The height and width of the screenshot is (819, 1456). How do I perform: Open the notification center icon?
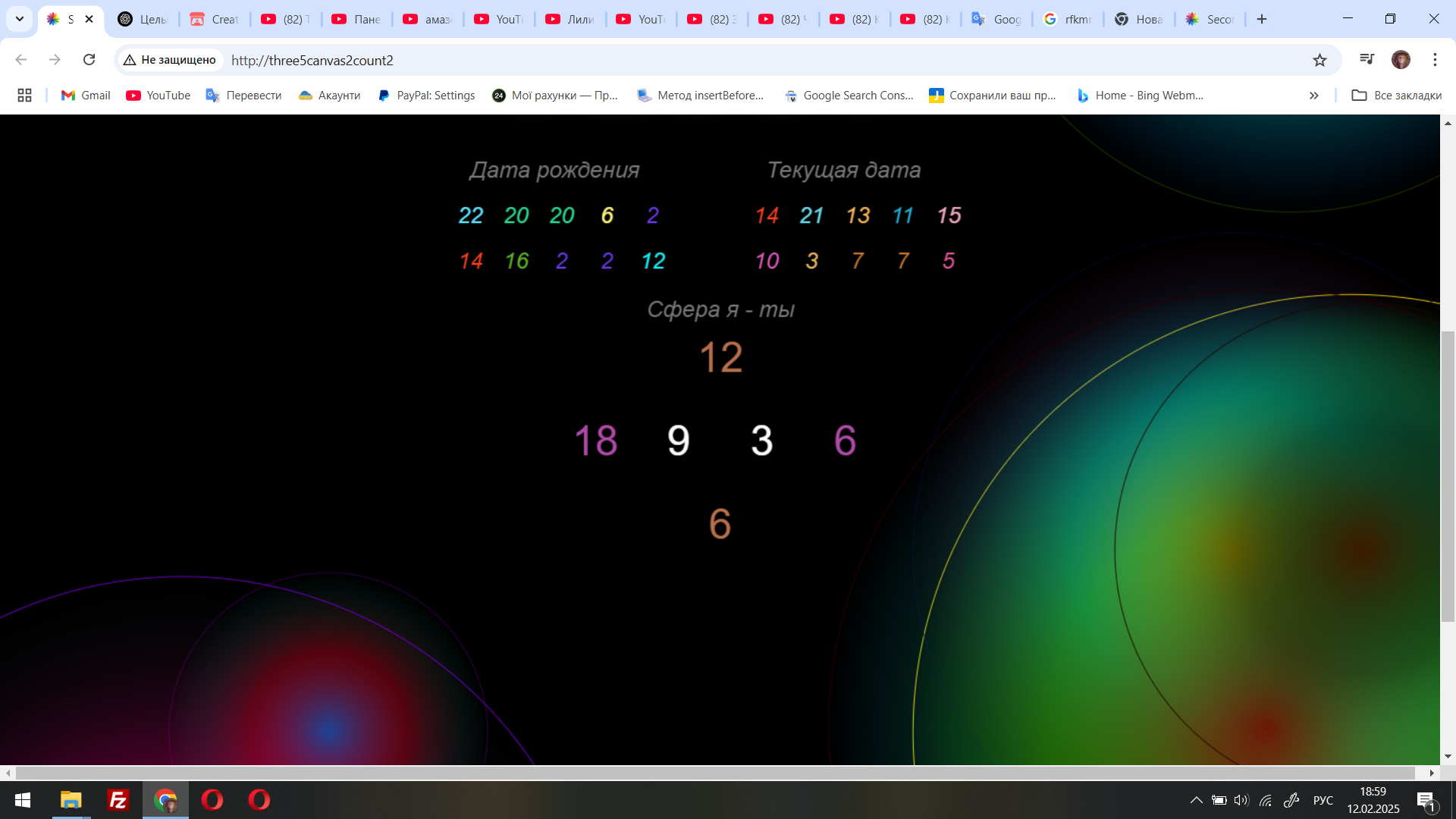1426,800
